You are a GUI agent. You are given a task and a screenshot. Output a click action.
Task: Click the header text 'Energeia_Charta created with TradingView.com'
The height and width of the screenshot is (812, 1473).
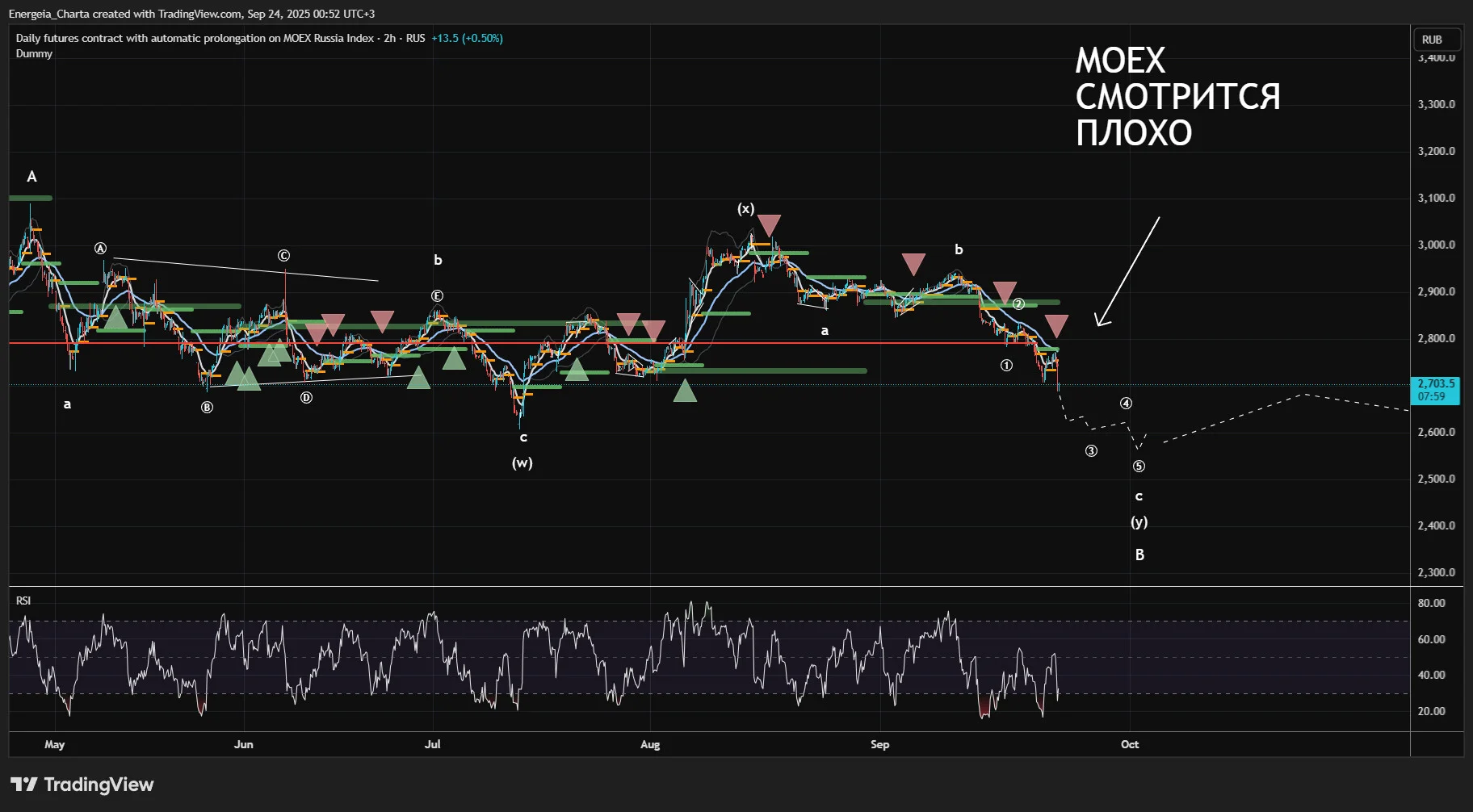coord(125,14)
